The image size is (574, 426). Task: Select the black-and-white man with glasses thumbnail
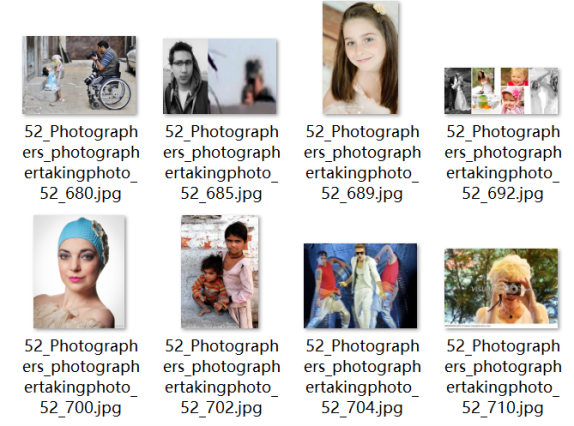point(220,76)
